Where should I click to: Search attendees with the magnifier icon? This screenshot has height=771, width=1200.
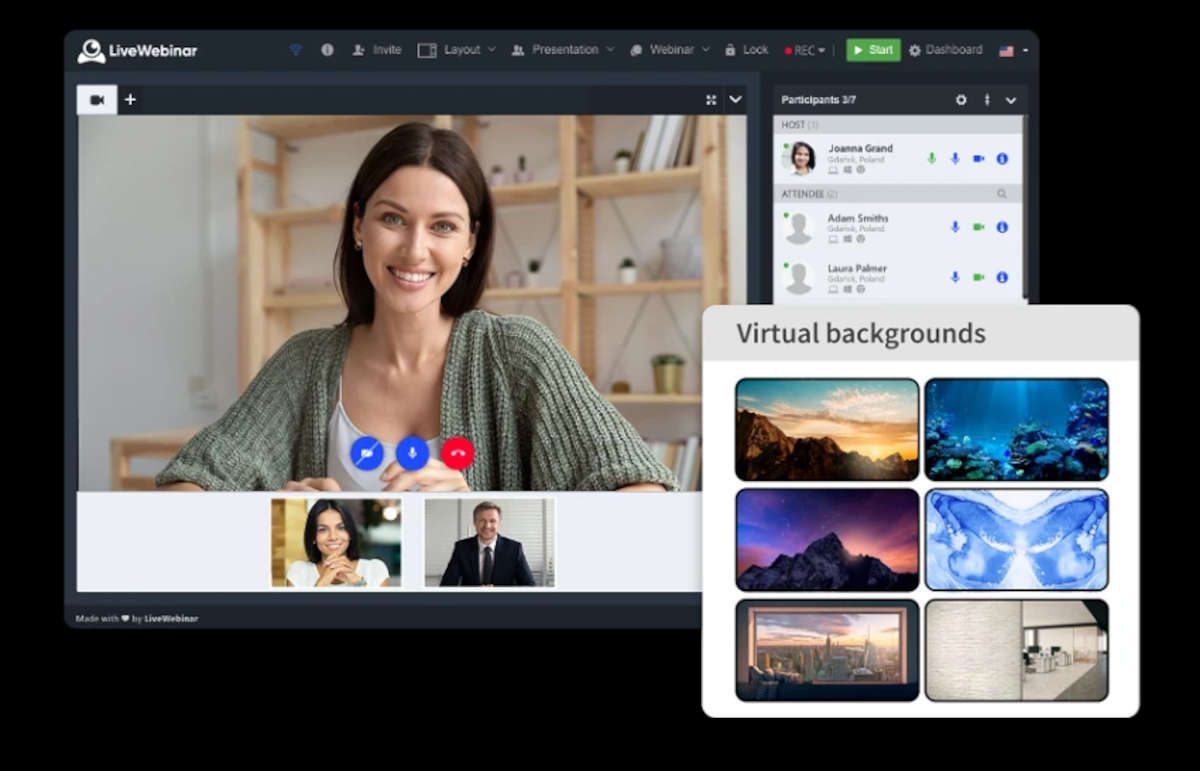[x=1002, y=194]
